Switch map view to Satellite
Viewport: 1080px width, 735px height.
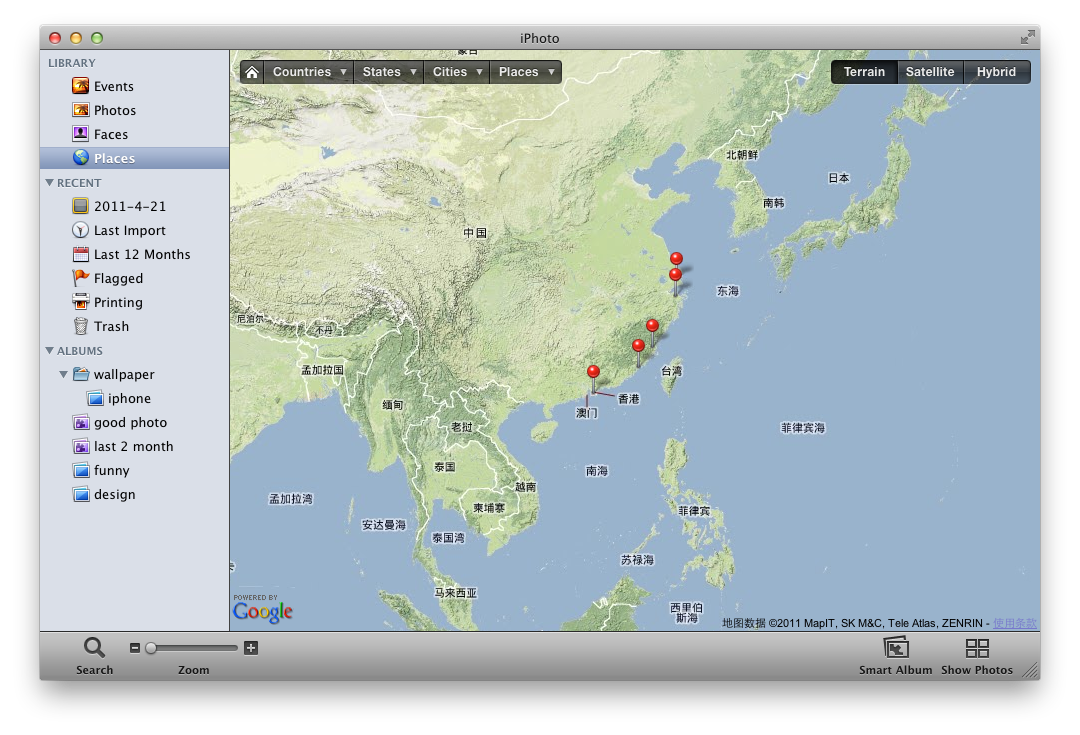[930, 72]
